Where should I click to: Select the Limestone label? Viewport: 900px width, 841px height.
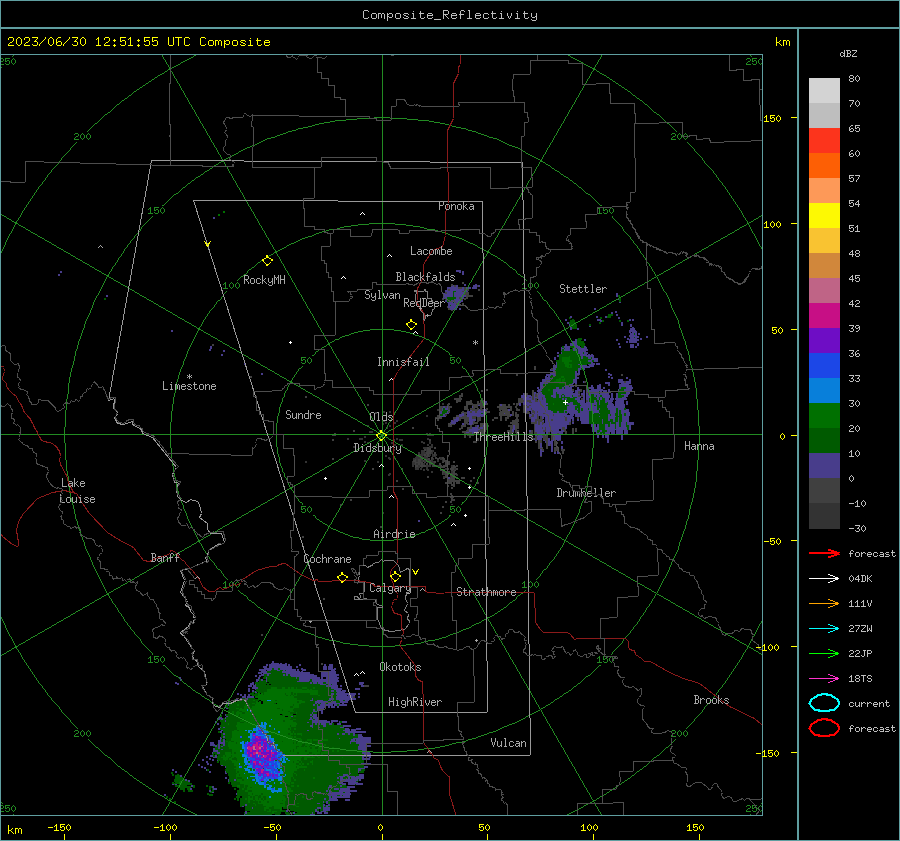tap(189, 386)
